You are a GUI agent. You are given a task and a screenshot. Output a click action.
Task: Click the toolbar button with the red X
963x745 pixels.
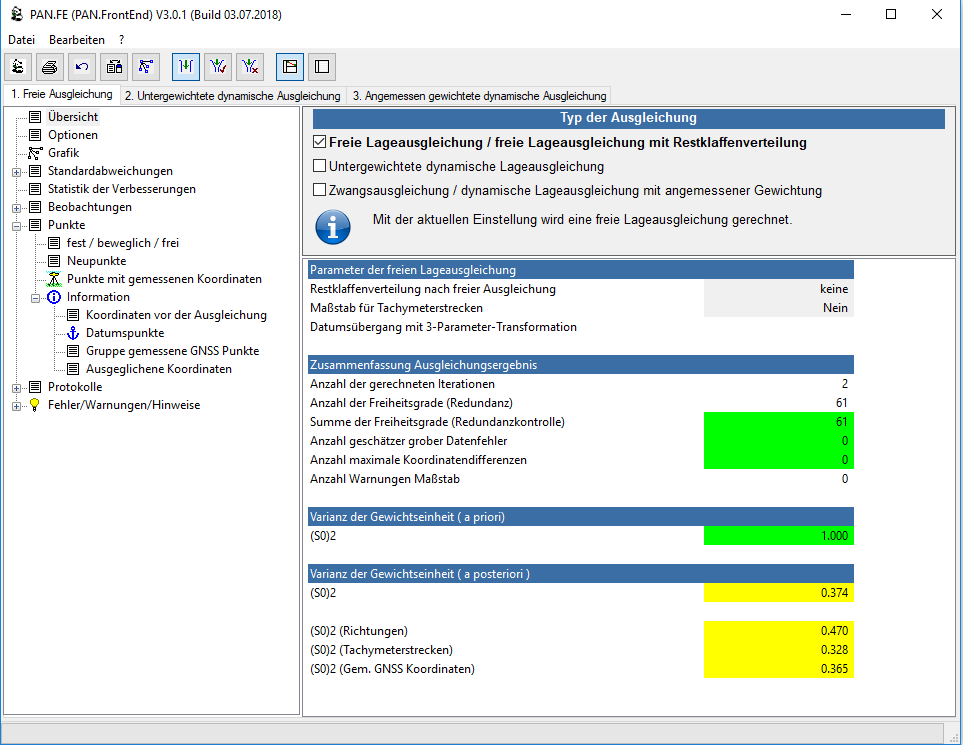tap(250, 66)
